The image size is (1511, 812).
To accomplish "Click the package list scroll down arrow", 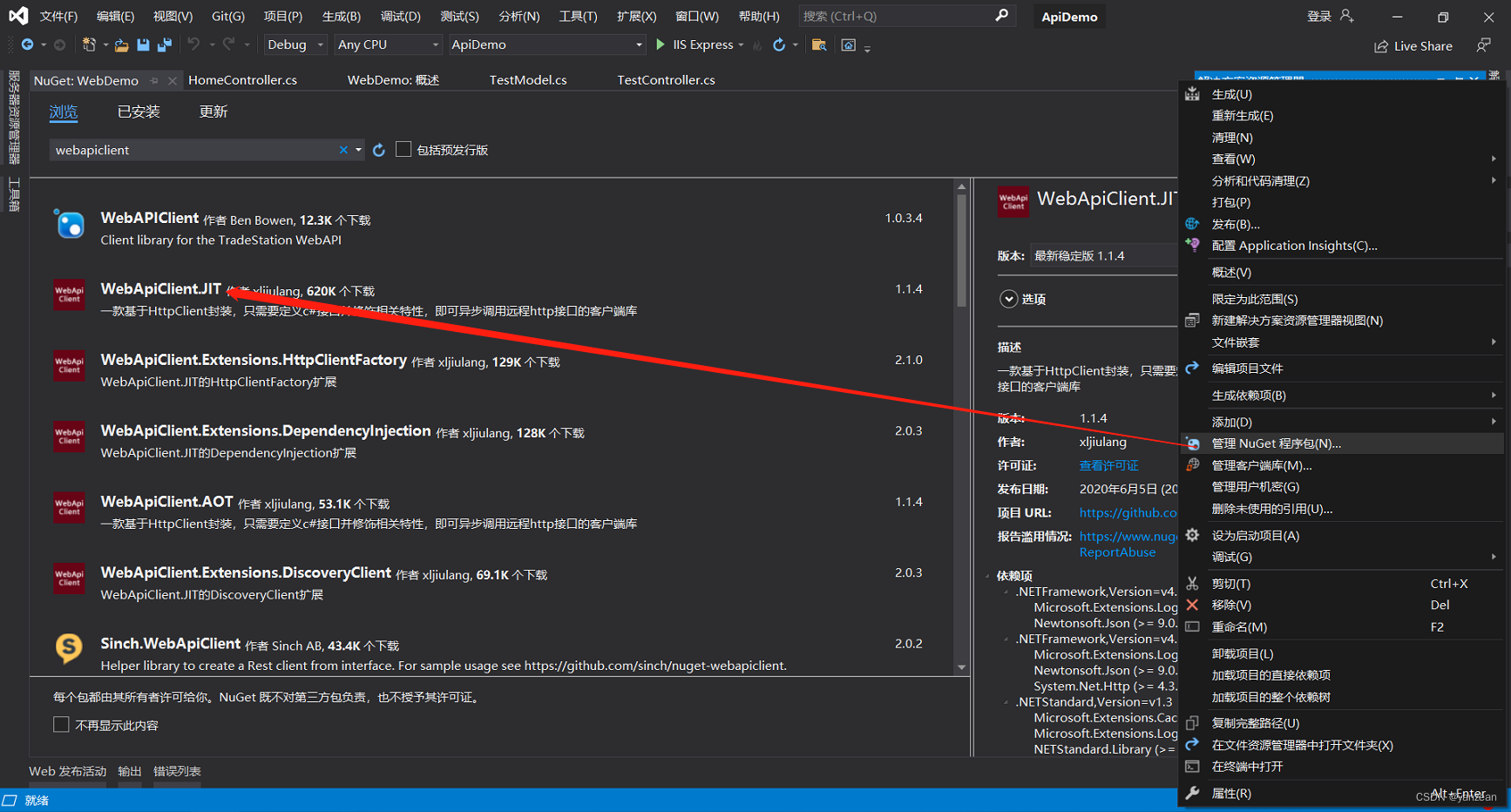I will tap(961, 667).
